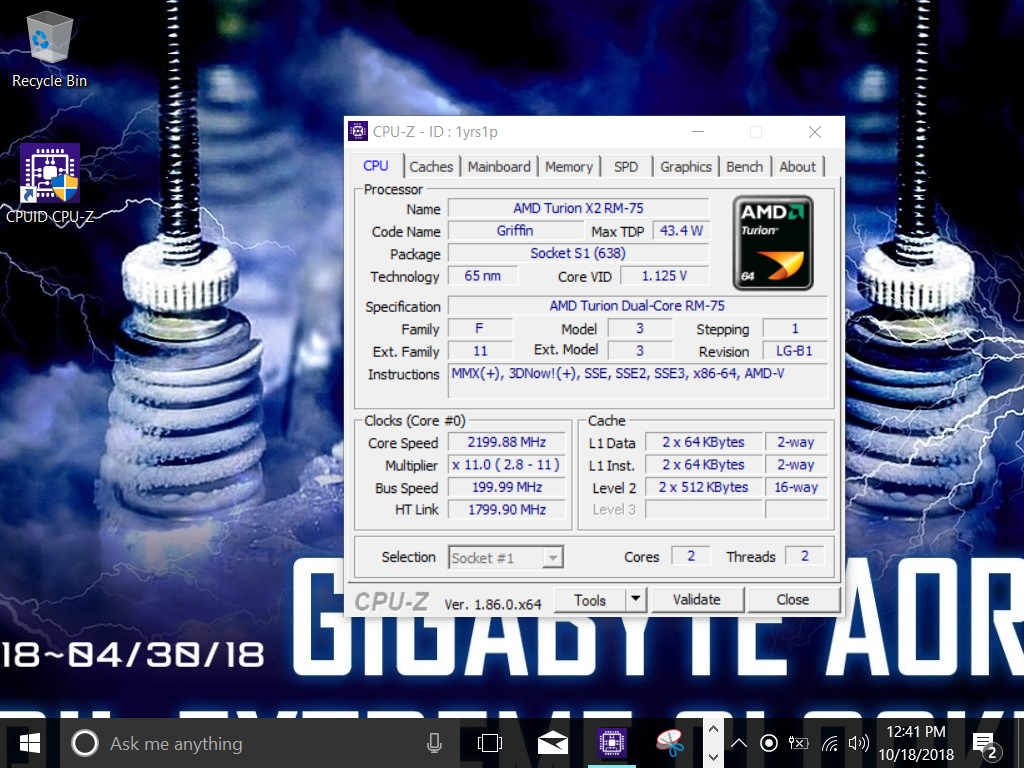Image resolution: width=1024 pixels, height=768 pixels.
Task: Click the Level 2 16-way value
Action: [796, 487]
